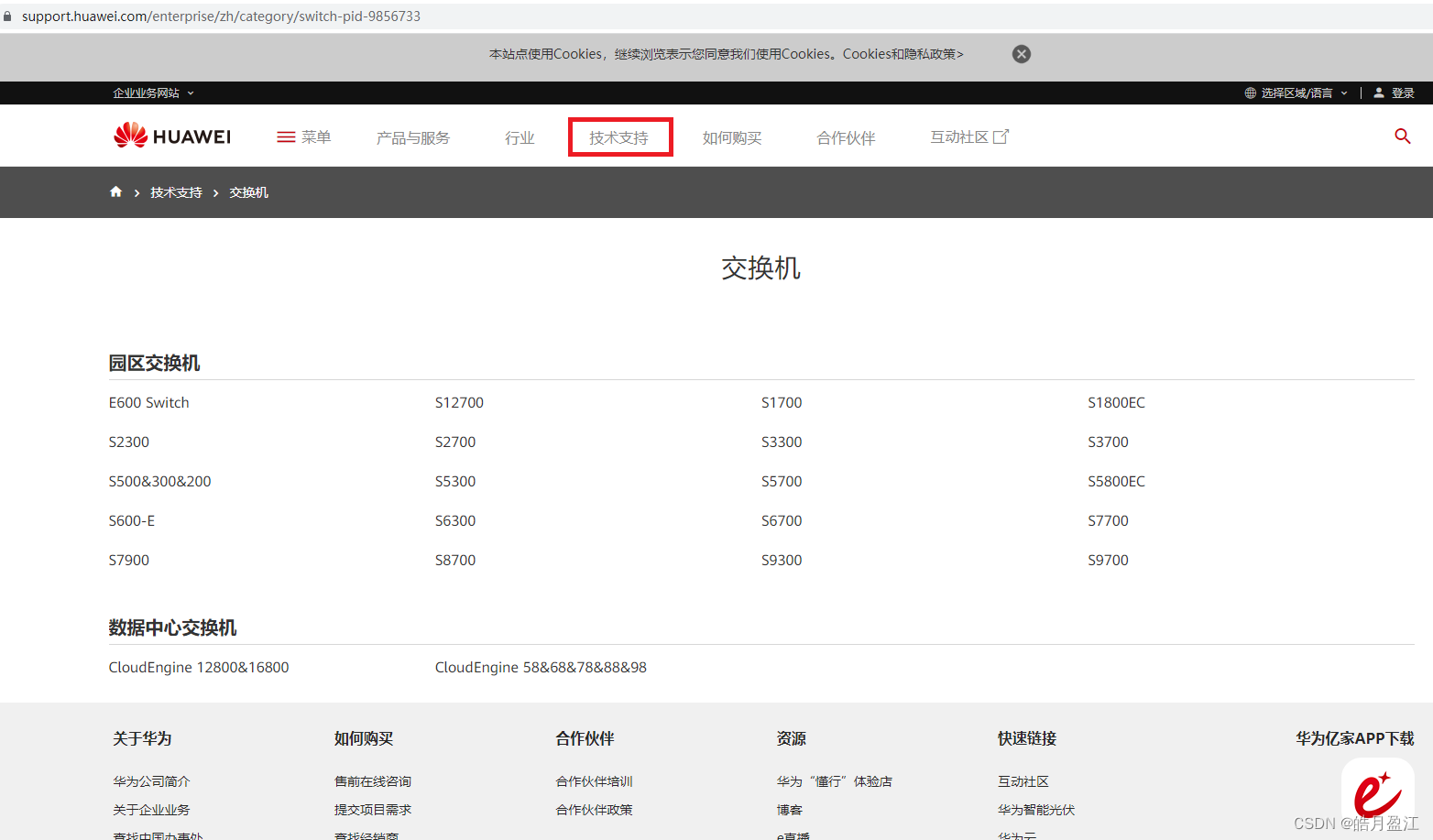Open 合作伙伴政策 footer link

pos(595,810)
